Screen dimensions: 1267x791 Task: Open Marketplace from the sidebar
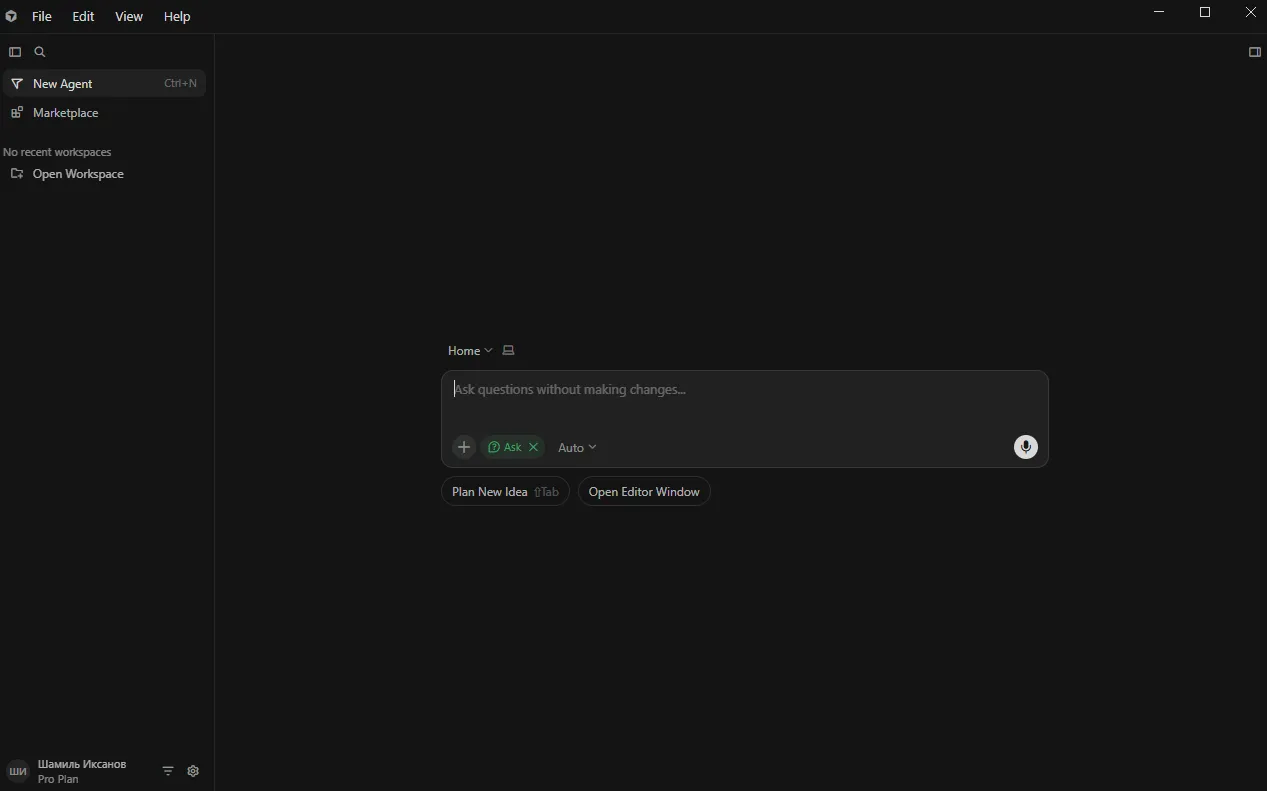65,113
